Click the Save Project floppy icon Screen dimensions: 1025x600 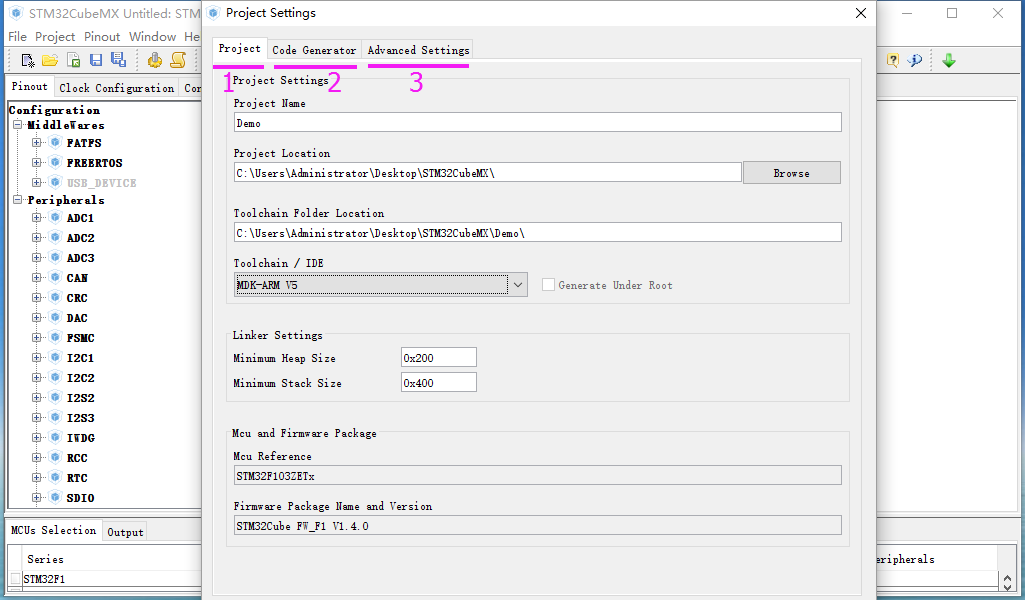click(x=96, y=61)
